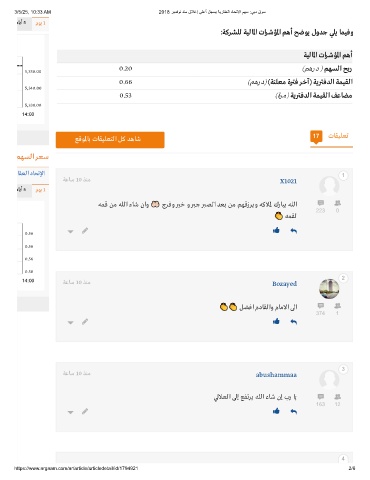Image resolution: width=370 pixels, height=480 pixels.
Task: Reply to Bozayed's comment
Action: point(293,322)
